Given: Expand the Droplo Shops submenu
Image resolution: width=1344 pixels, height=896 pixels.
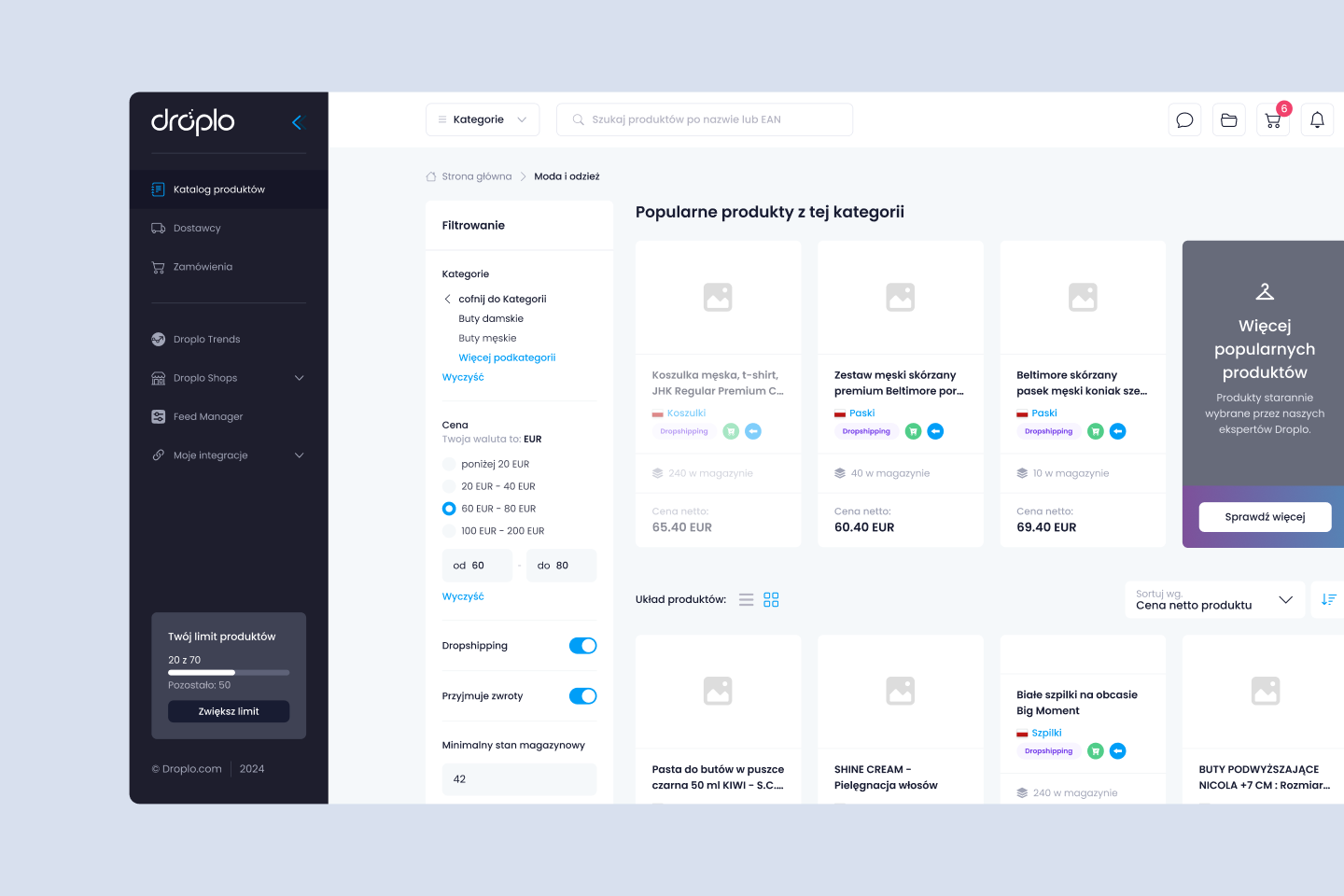Looking at the screenshot, I should [300, 378].
